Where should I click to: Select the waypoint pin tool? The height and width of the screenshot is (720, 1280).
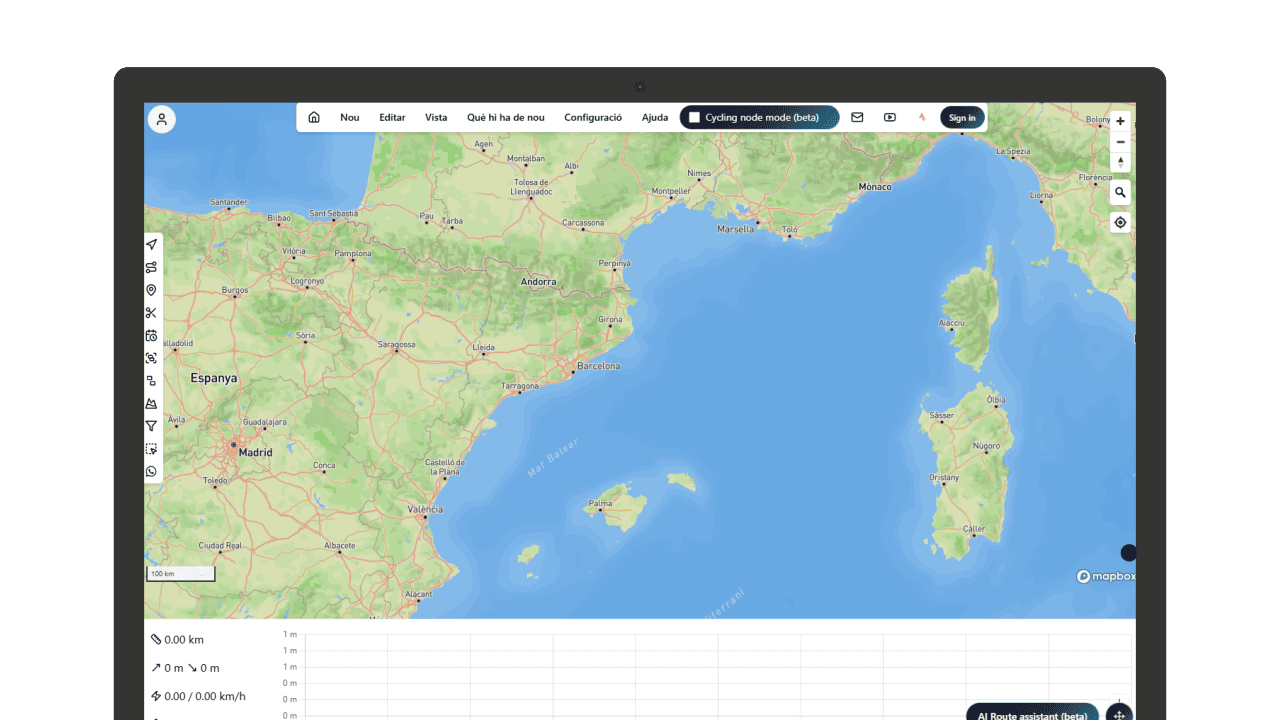tap(151, 290)
